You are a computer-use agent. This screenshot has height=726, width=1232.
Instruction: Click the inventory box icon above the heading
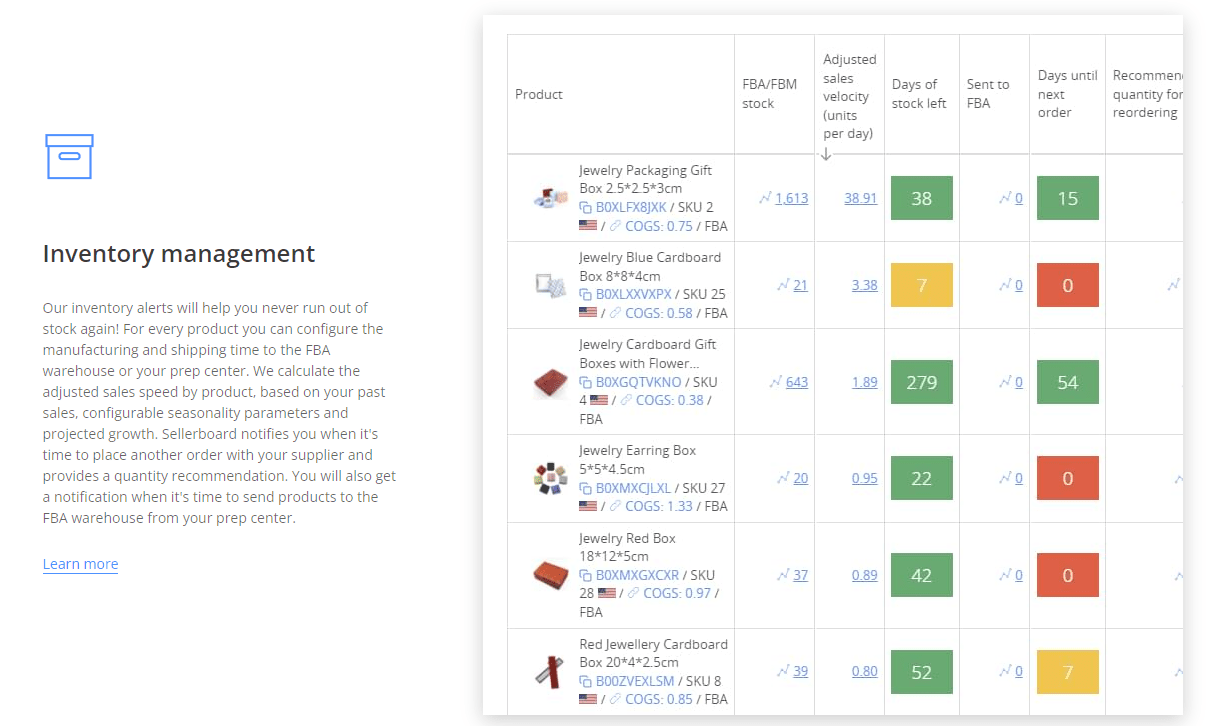(69, 157)
